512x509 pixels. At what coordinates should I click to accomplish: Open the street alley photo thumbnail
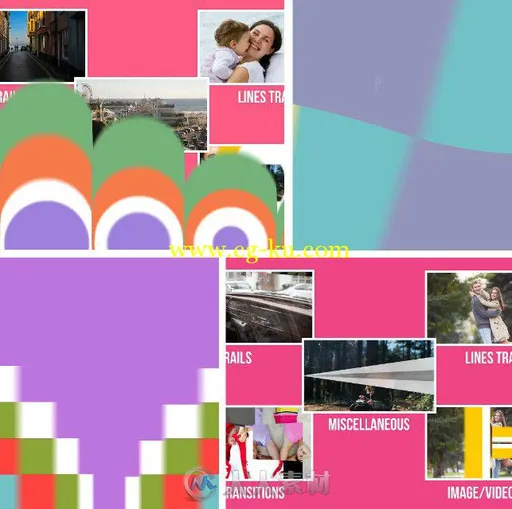click(x=42, y=46)
